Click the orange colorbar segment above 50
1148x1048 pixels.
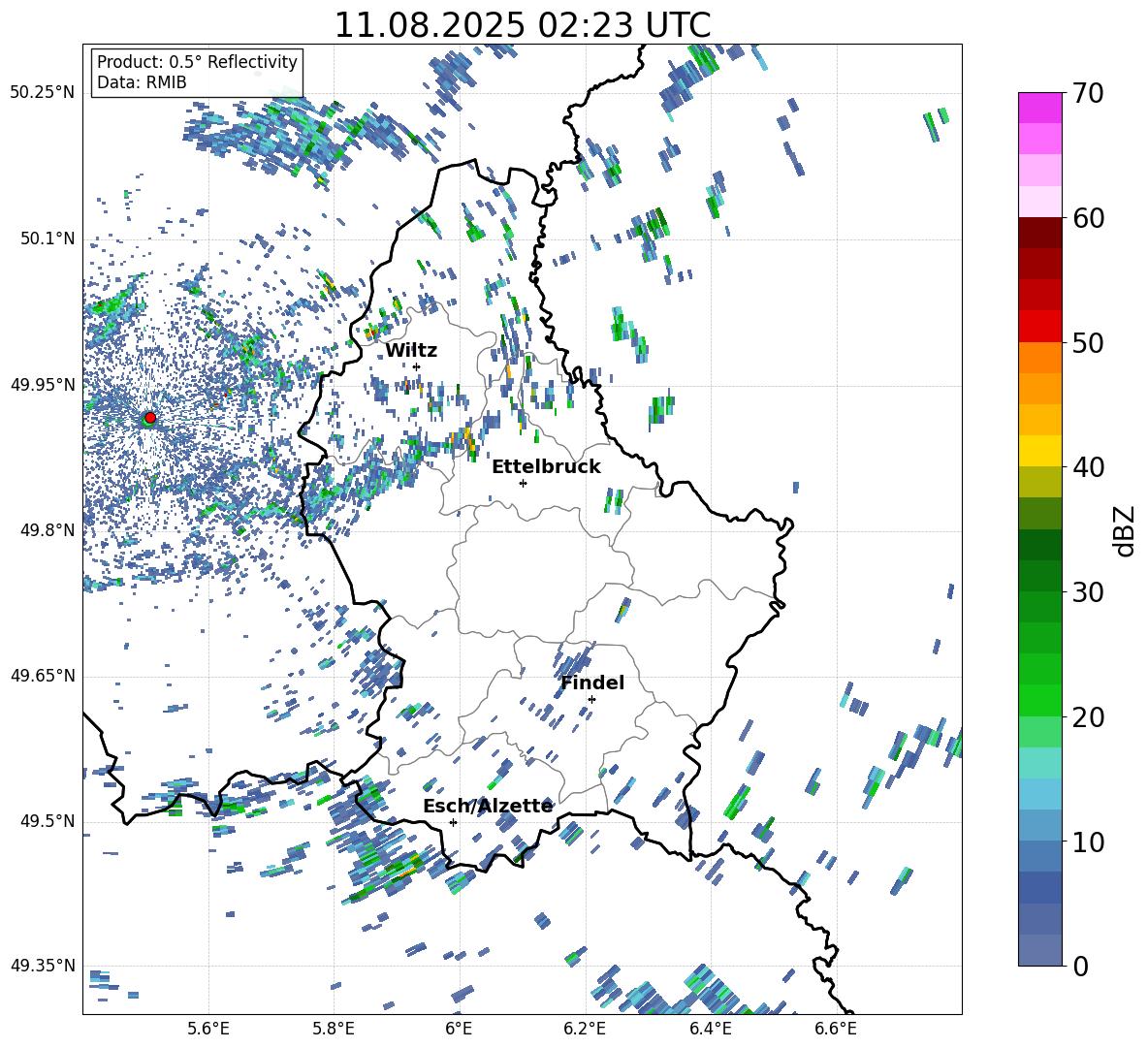1039,358
